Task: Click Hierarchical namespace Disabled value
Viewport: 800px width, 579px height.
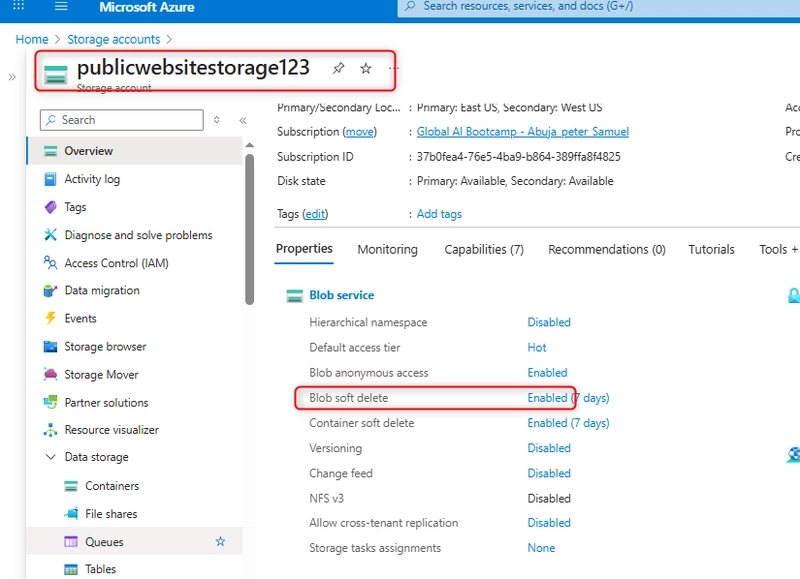Action: [549, 322]
